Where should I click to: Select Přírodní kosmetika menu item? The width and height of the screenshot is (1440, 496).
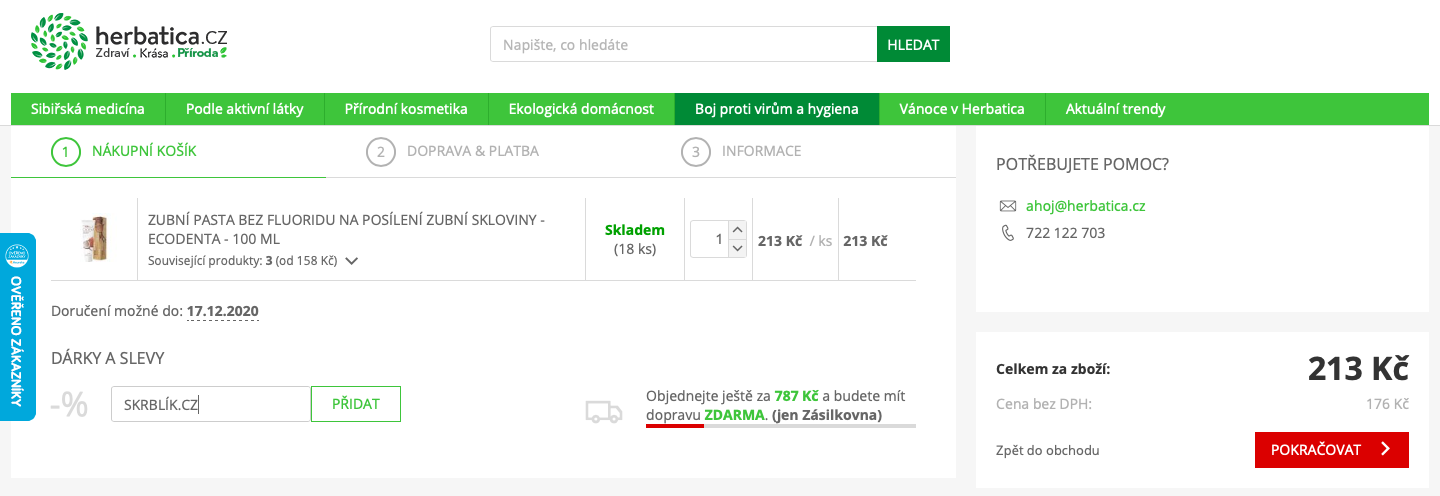coord(406,109)
